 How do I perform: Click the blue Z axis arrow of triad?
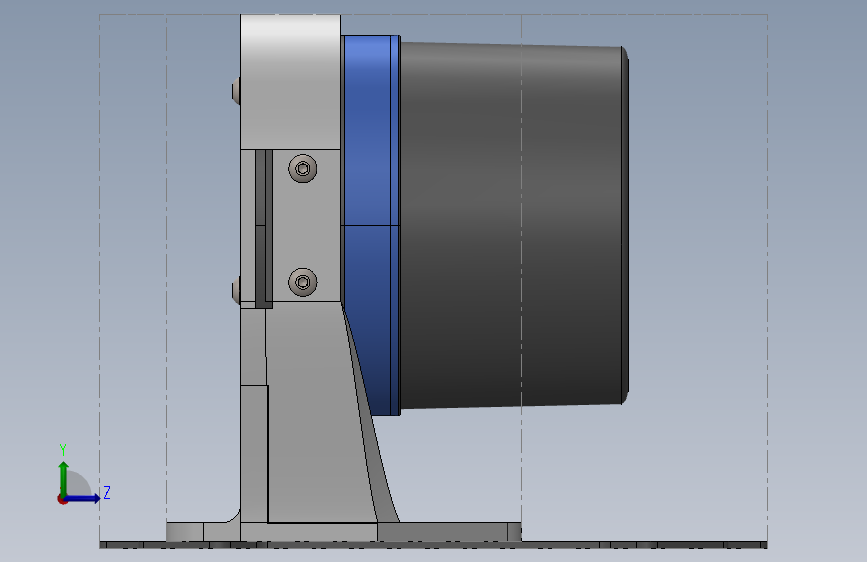coord(83,498)
